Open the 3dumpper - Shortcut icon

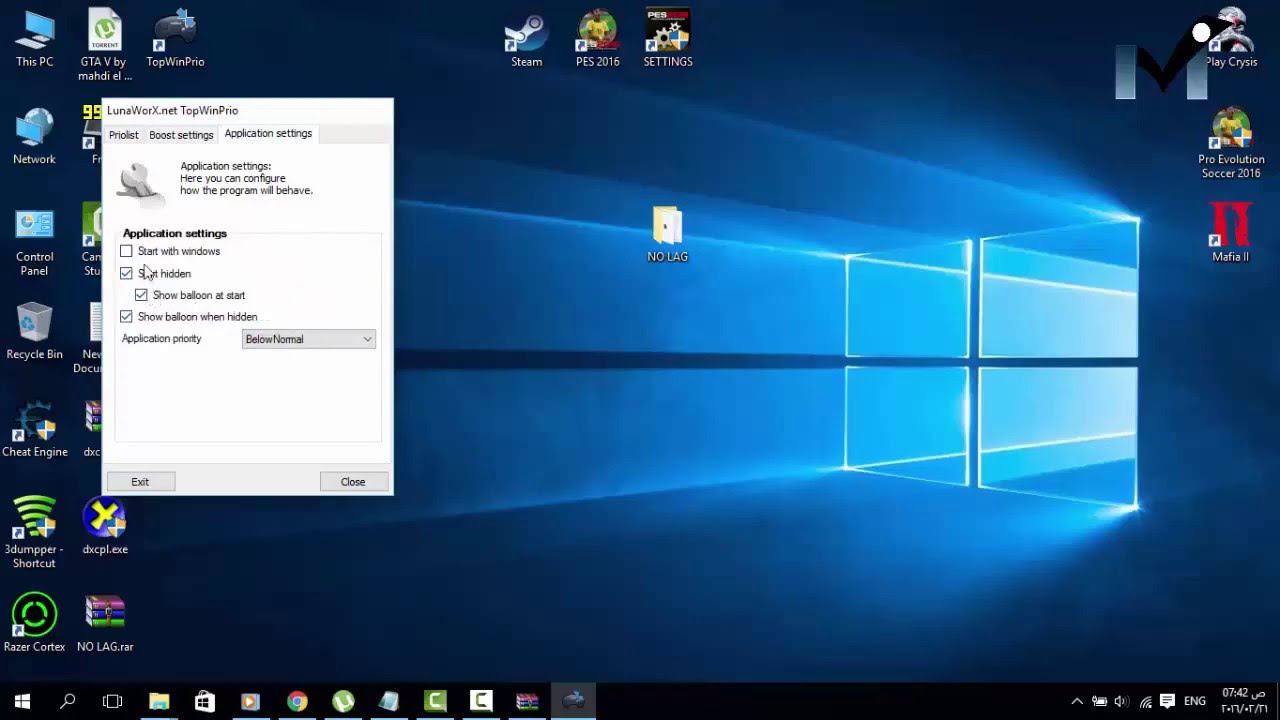pyautogui.click(x=34, y=534)
